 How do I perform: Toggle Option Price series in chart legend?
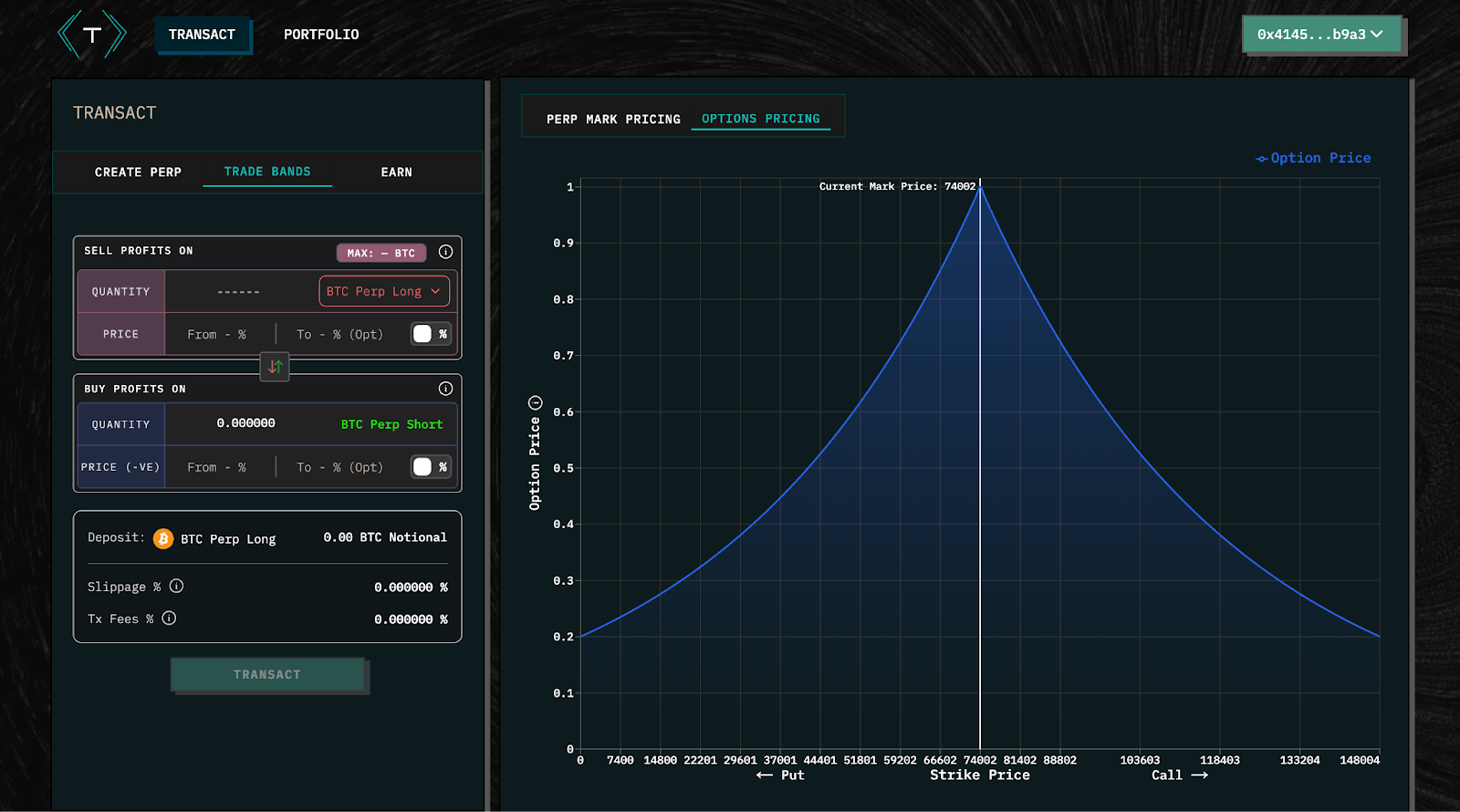click(1313, 158)
